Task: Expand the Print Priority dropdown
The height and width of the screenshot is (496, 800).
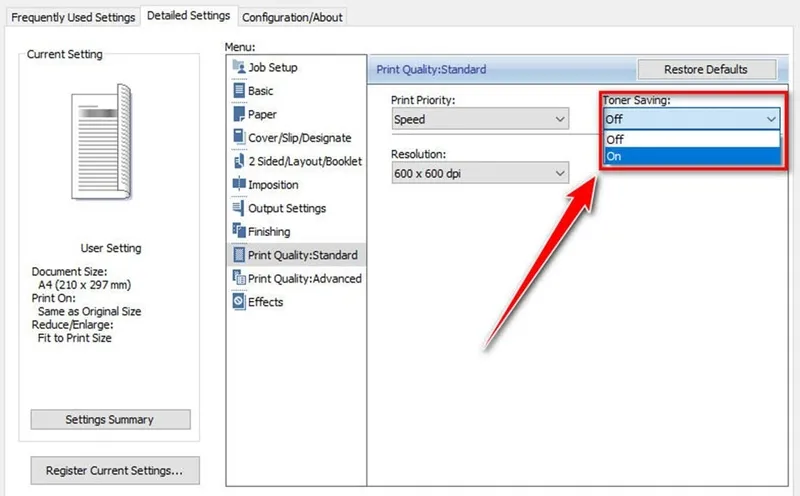Action: (480, 119)
